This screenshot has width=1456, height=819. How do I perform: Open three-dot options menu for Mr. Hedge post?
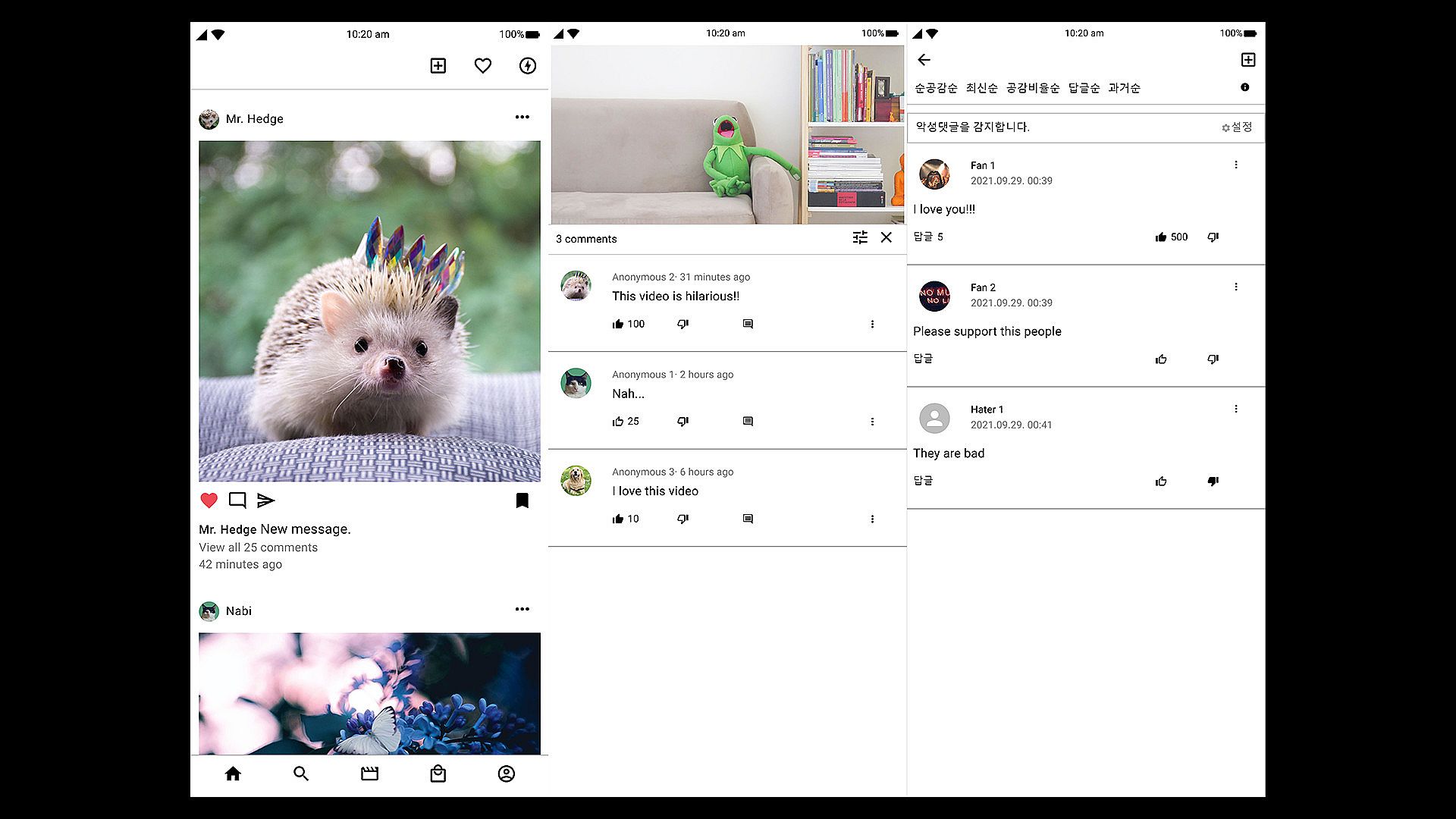(x=522, y=118)
